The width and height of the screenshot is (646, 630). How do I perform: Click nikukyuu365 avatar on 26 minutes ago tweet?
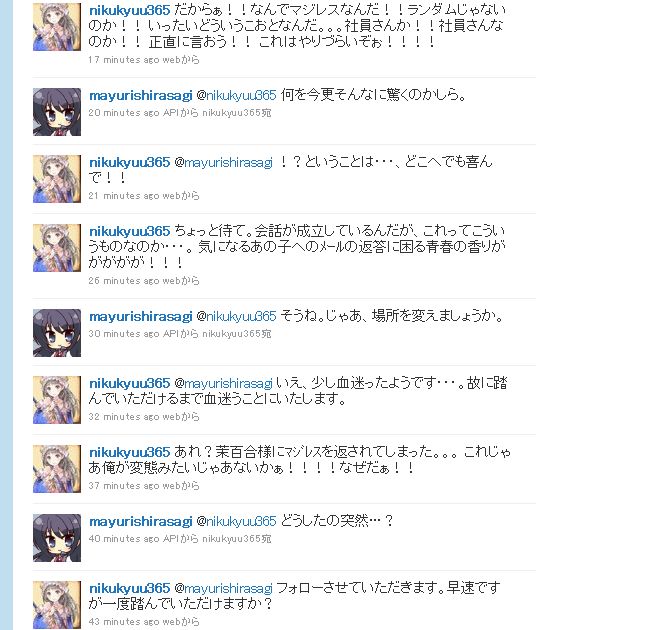point(57,248)
